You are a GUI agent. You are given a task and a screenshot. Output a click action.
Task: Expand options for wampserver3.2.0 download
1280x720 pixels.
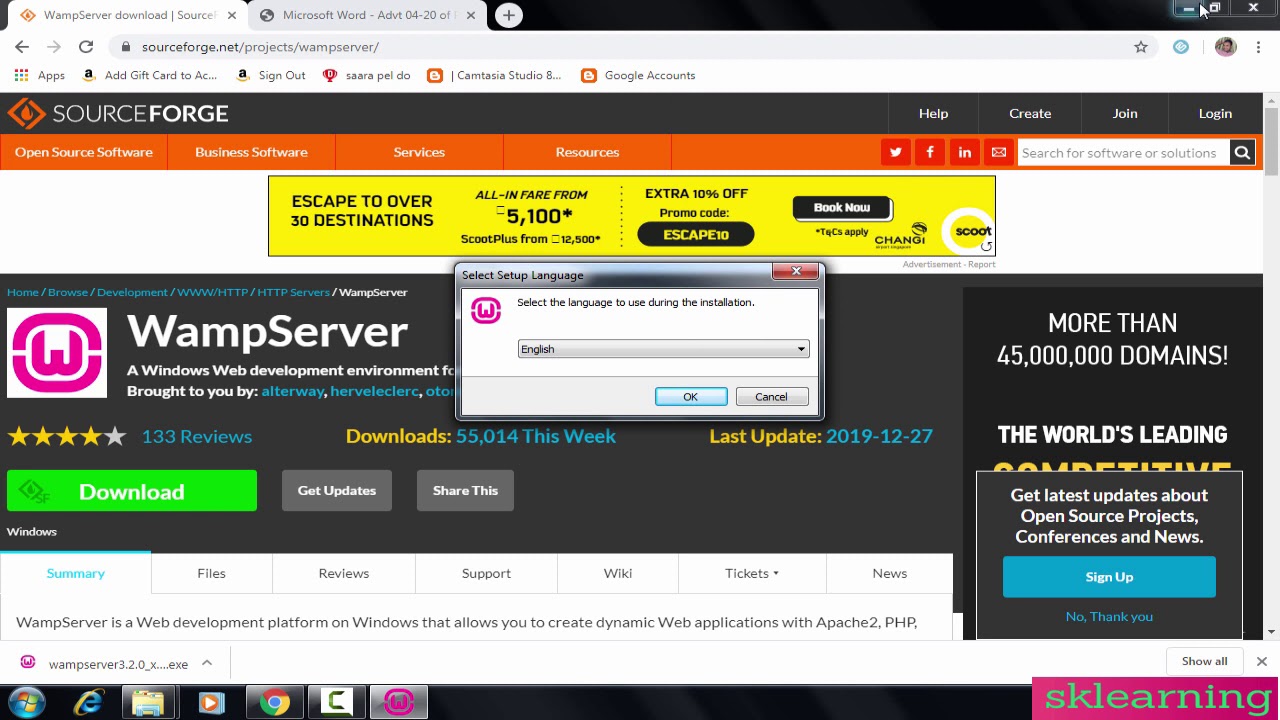[x=207, y=663]
